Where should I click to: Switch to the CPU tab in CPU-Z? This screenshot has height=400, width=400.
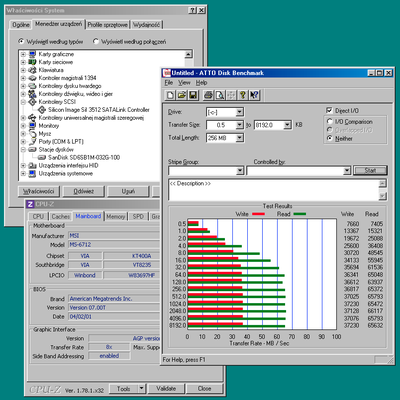[x=38, y=217]
